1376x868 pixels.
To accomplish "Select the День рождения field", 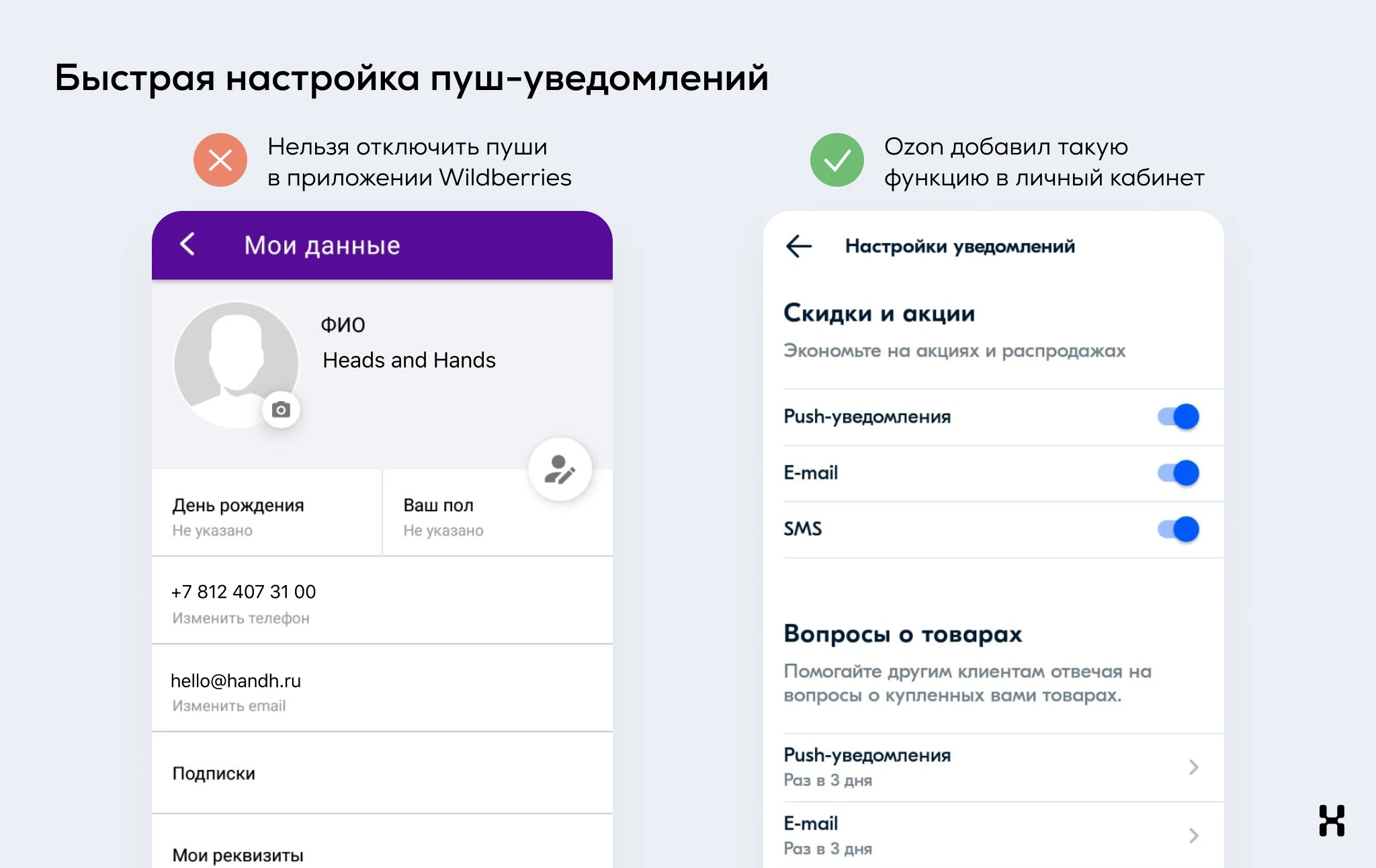I will click(267, 513).
